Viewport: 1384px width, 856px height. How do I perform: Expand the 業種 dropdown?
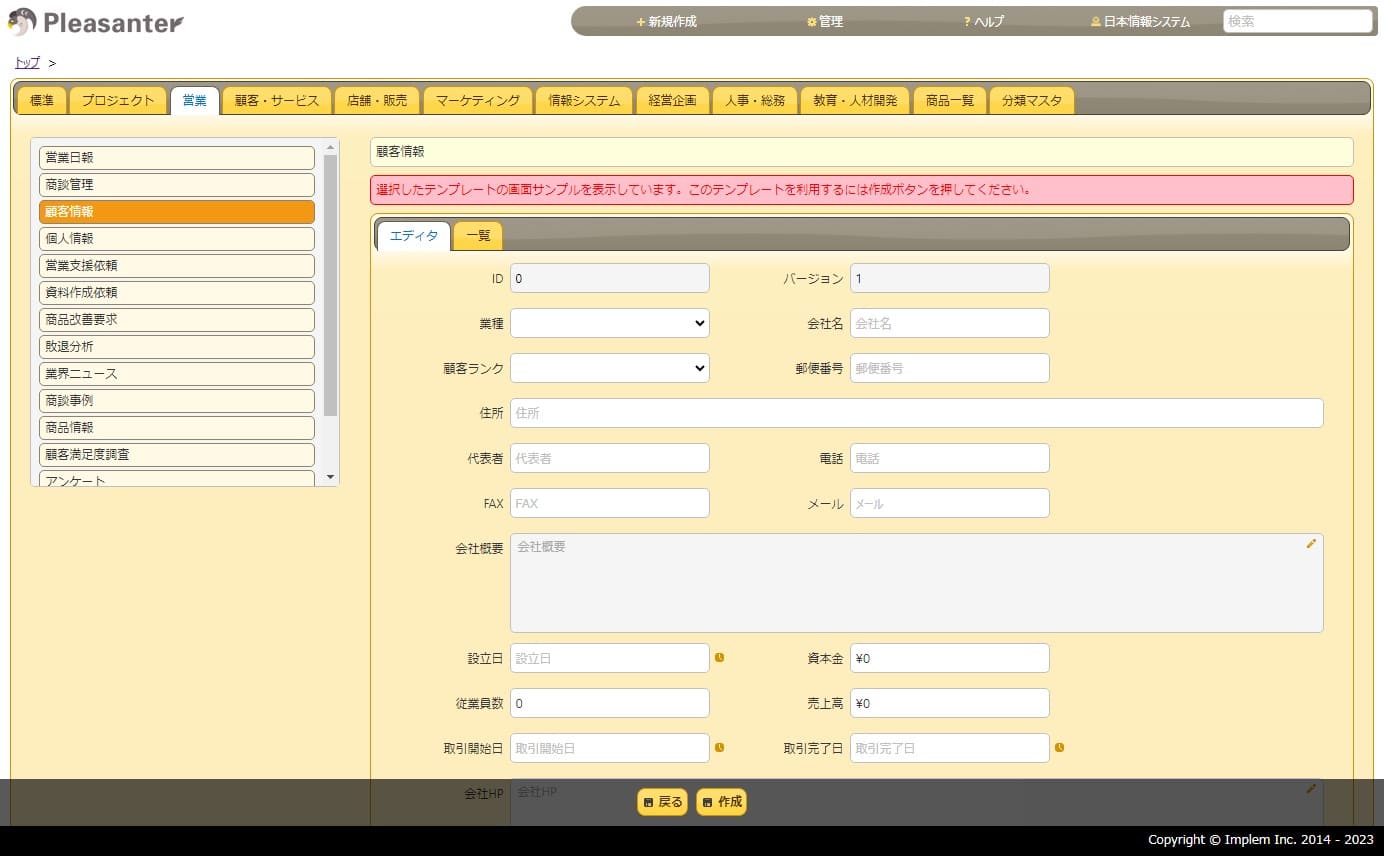(x=609, y=323)
